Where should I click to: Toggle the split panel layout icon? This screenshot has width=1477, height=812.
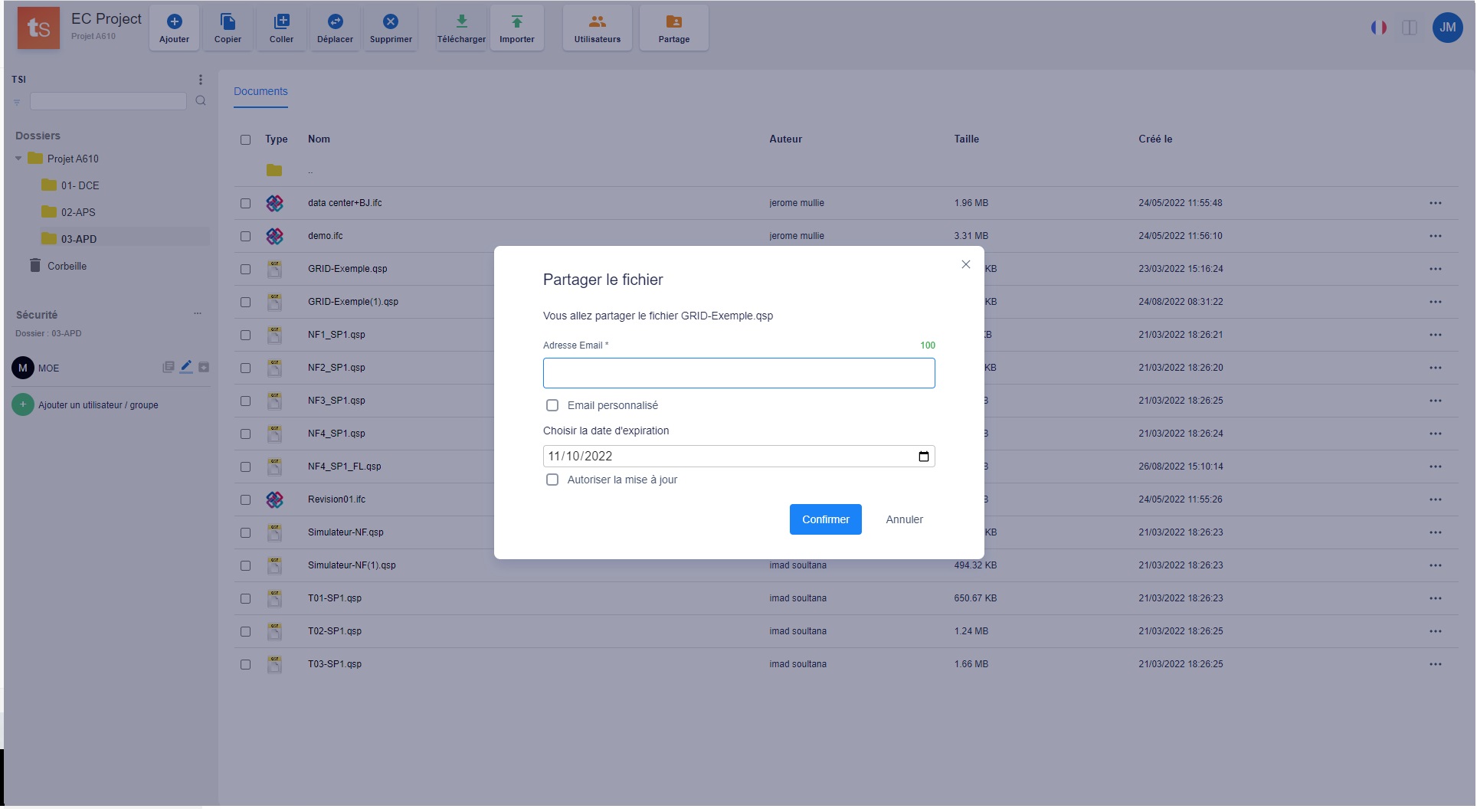point(1410,28)
